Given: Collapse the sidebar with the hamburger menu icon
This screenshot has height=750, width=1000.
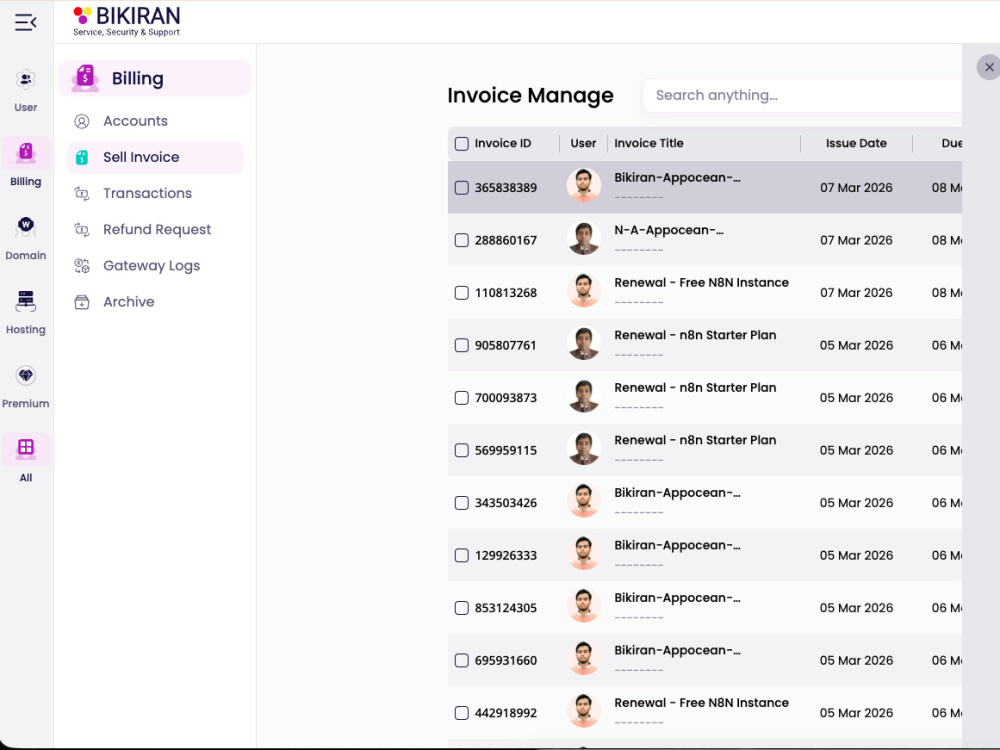Looking at the screenshot, I should coord(26,22).
